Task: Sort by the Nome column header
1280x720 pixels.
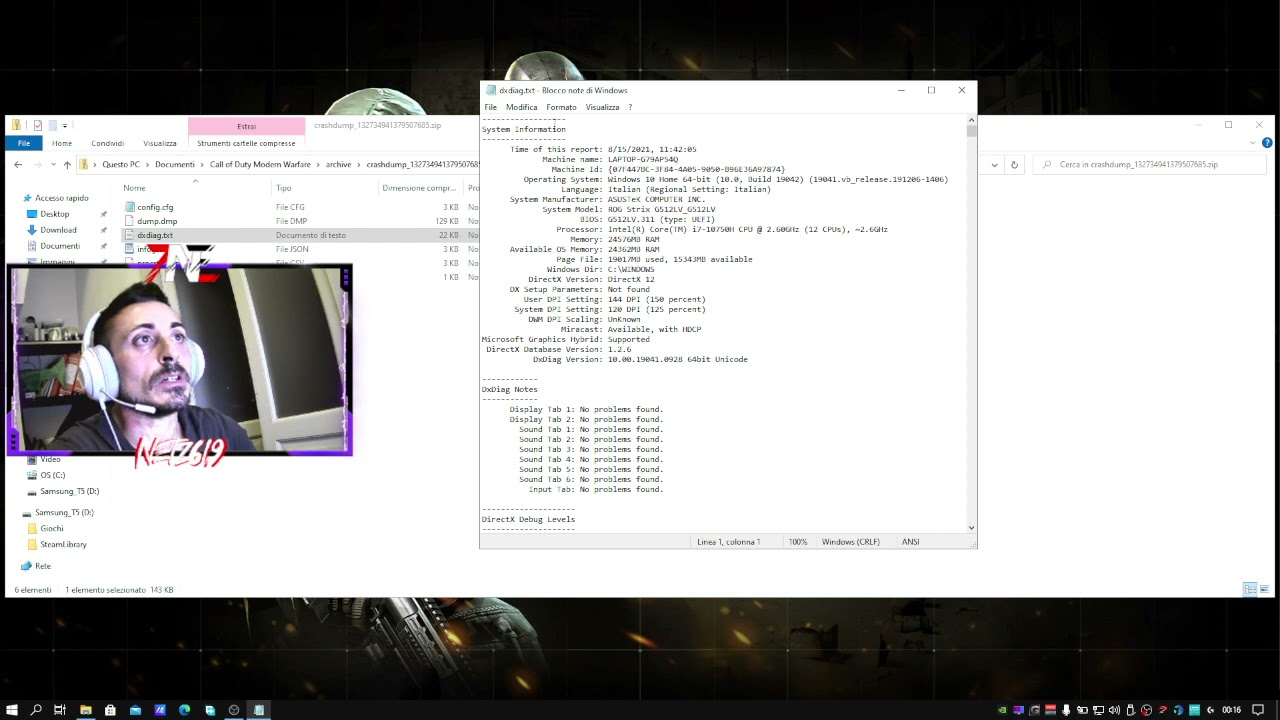Action: (x=134, y=188)
